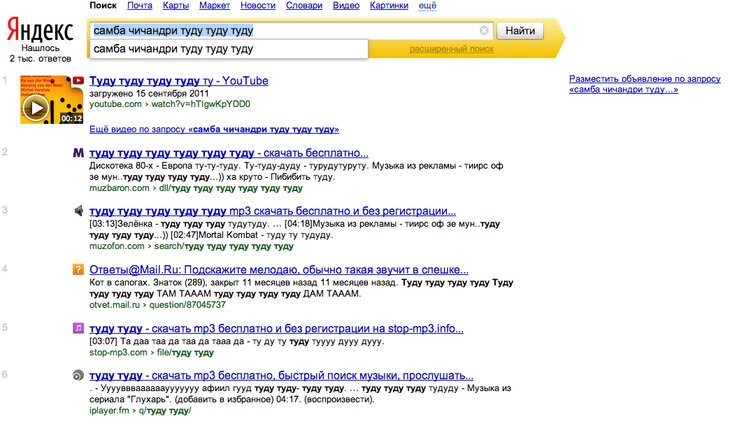This screenshot has height=424, width=730.
Task: Open the "расширенный поиск" advanced search
Action: tap(451, 49)
